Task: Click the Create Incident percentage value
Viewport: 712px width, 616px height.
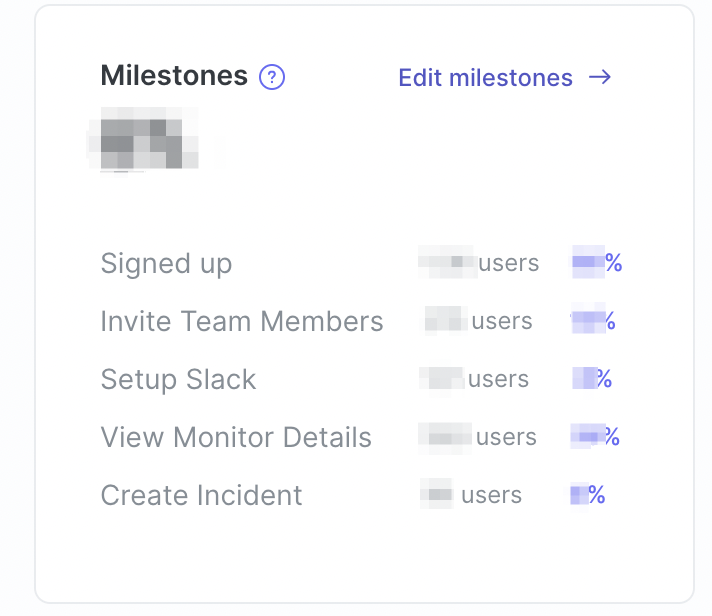Action: [x=588, y=495]
